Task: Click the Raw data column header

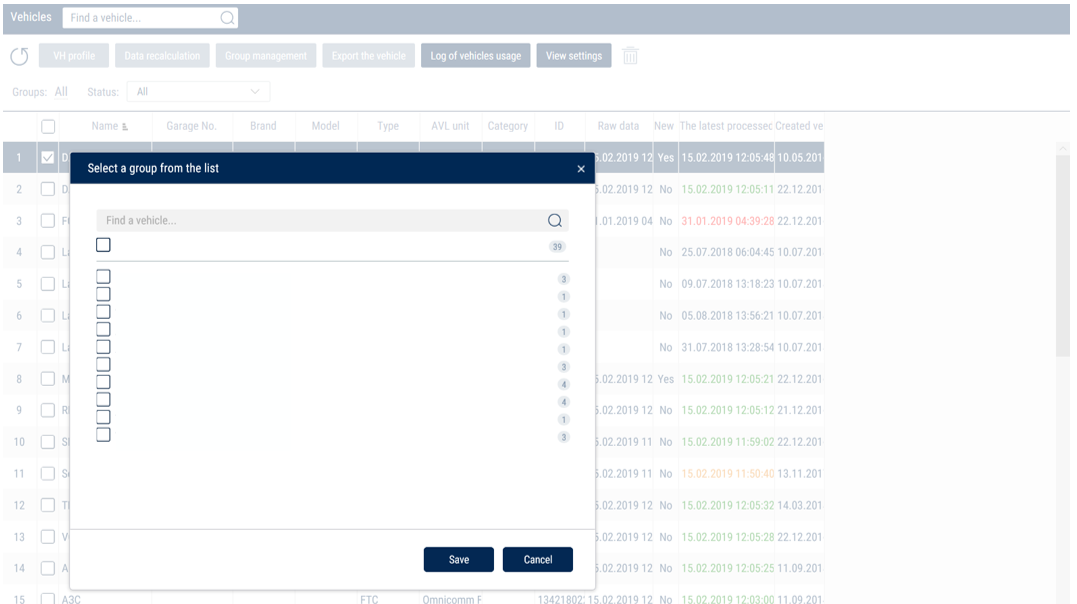Action: click(x=618, y=126)
